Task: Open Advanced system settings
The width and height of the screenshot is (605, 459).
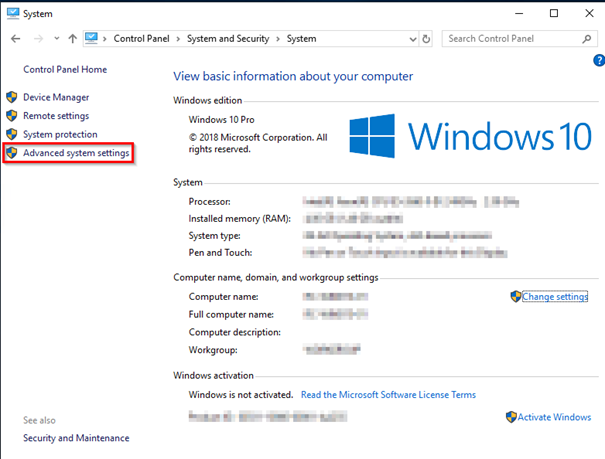Action: (x=75, y=153)
